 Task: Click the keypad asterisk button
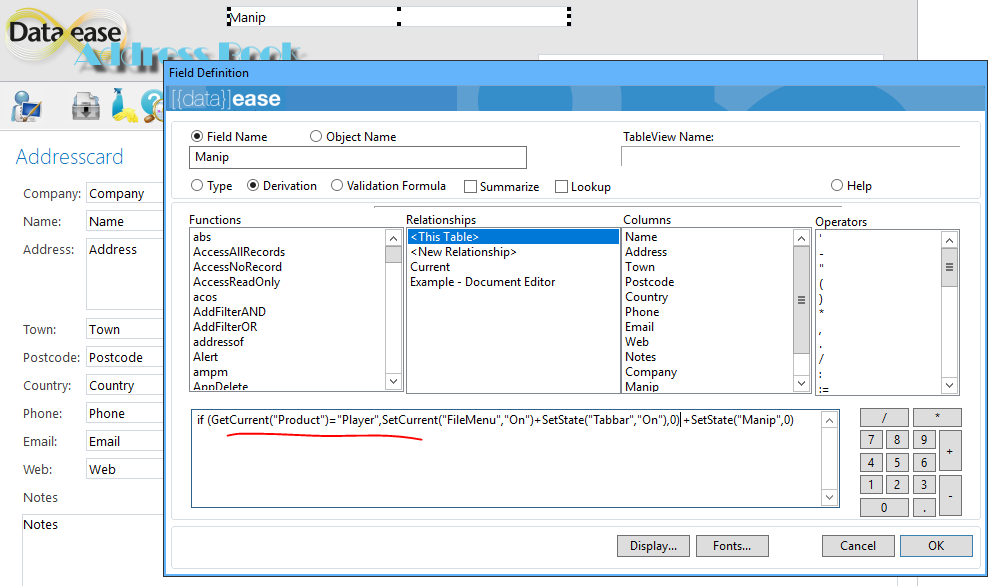click(x=937, y=417)
